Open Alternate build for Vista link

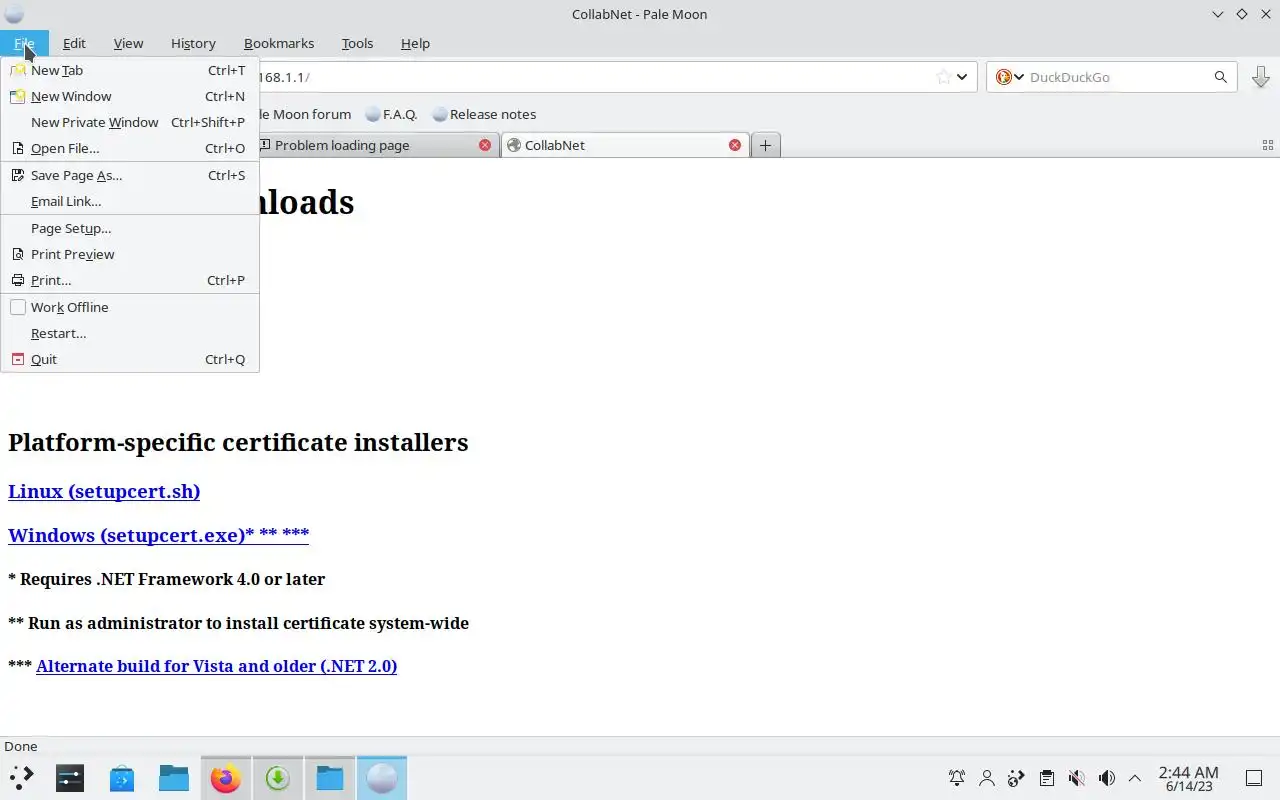[216, 666]
